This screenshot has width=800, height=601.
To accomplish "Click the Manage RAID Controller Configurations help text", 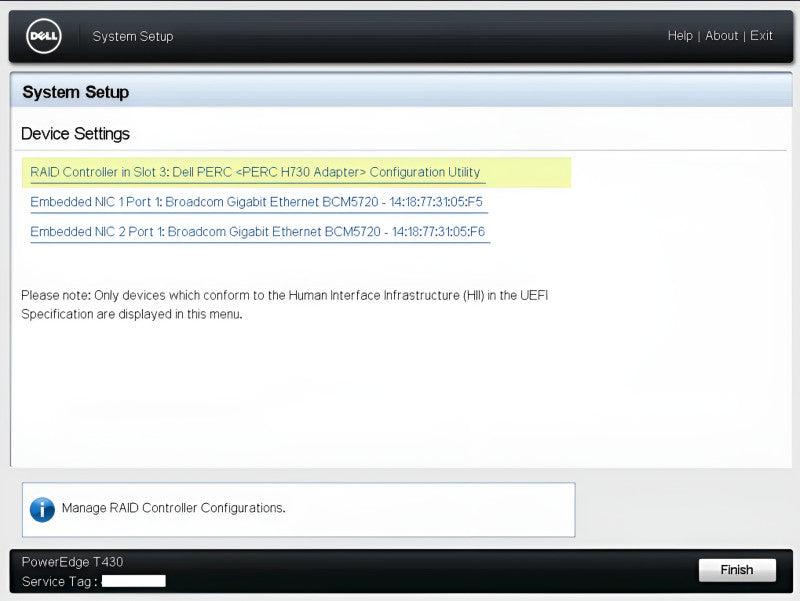I will (x=173, y=508).
